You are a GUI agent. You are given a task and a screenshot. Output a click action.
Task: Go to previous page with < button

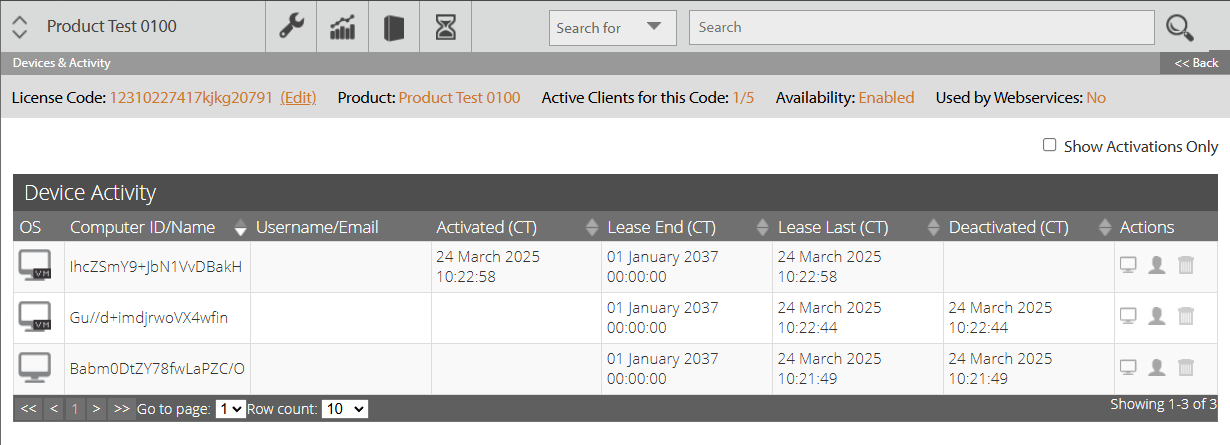pyautogui.click(x=54, y=408)
